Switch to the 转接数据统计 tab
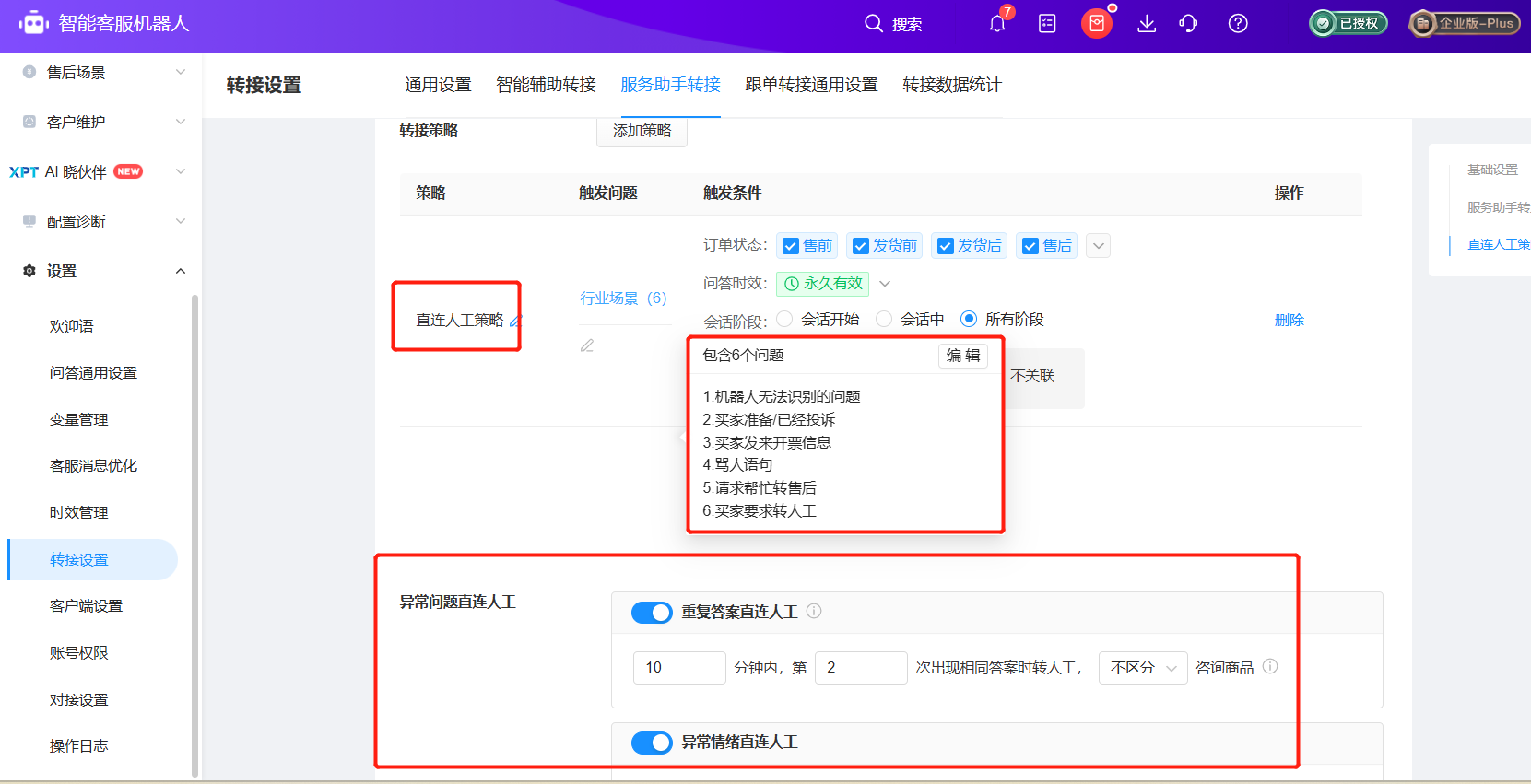 (x=952, y=85)
